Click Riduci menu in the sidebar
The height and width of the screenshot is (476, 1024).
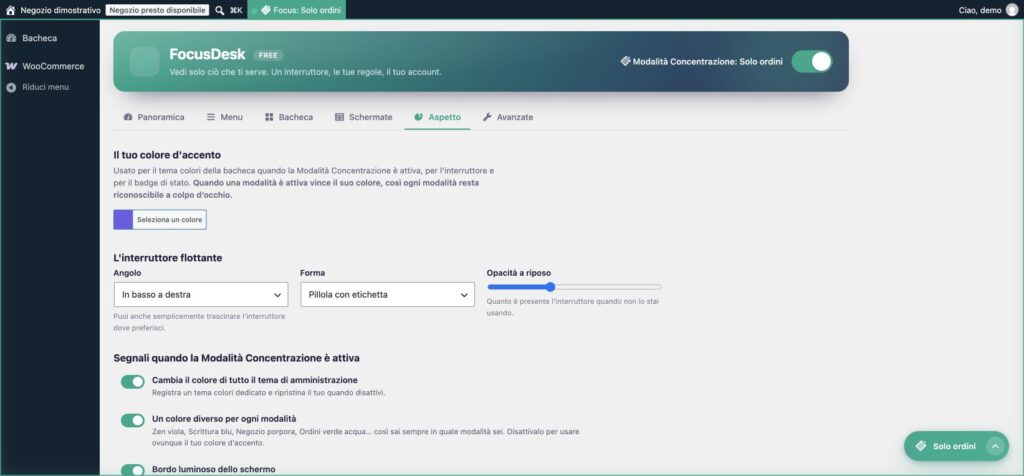(x=50, y=87)
